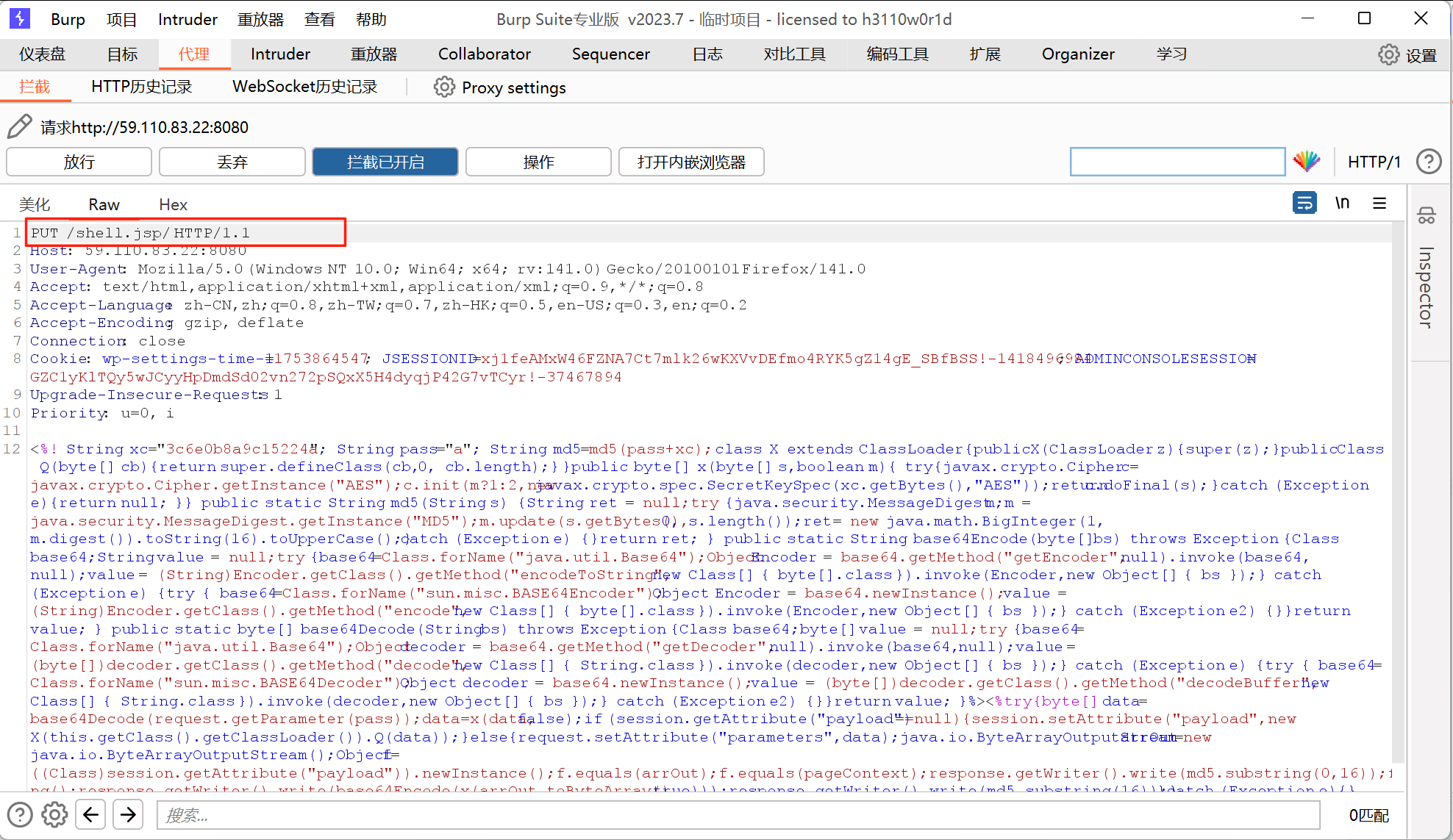Open the 扩展 tab

985,54
